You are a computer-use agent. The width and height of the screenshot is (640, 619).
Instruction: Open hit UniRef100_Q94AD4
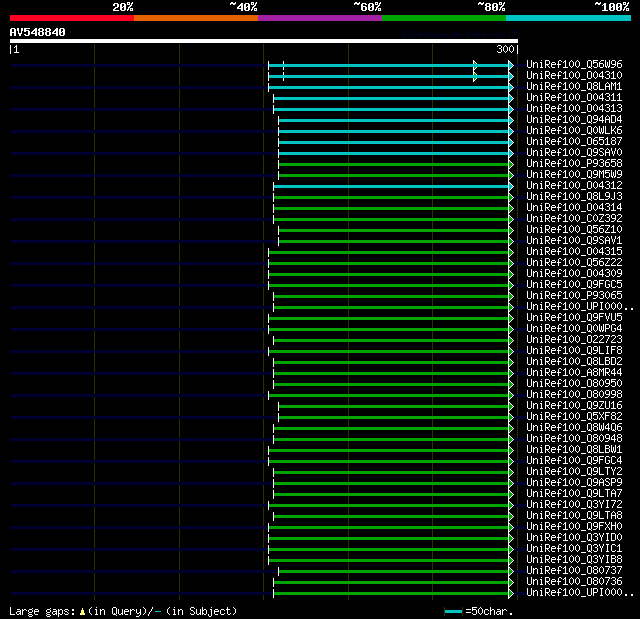pos(574,120)
